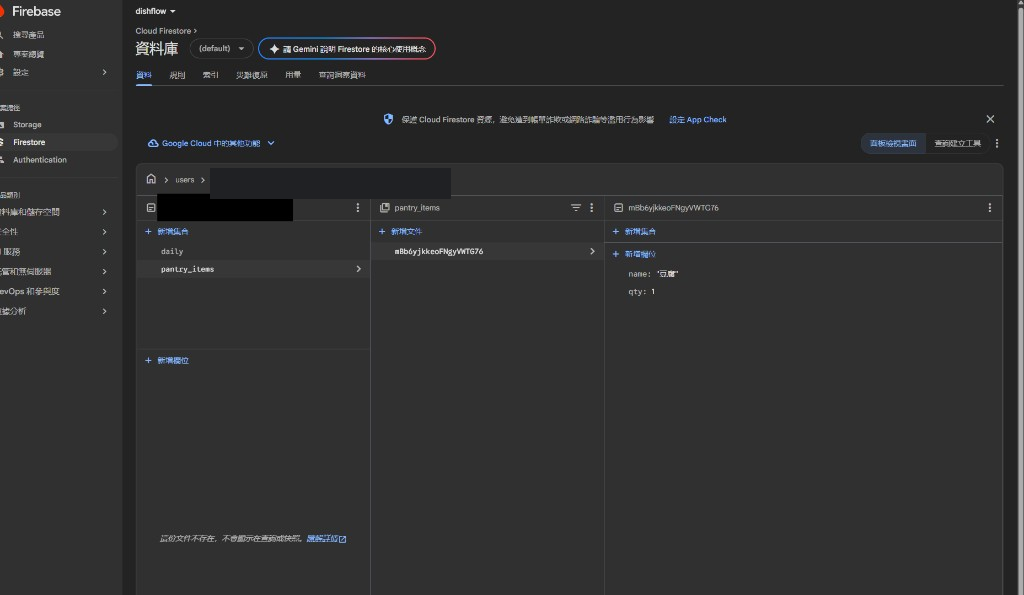Expand Google Cloud other features dropdown
1024x595 pixels.
coord(212,143)
